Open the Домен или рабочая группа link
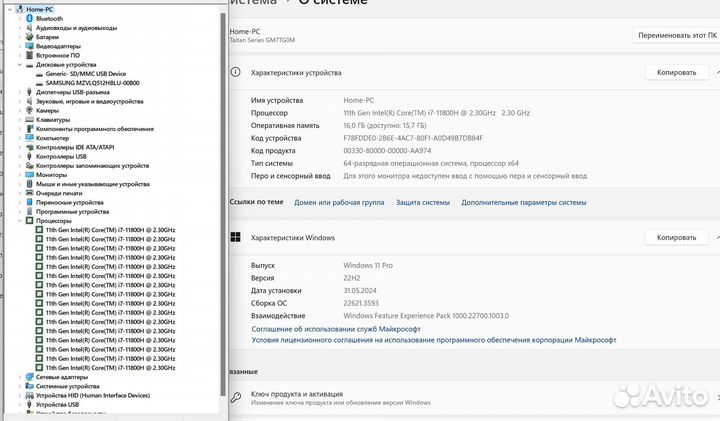Viewport: 720px width, 421px height. tap(339, 202)
